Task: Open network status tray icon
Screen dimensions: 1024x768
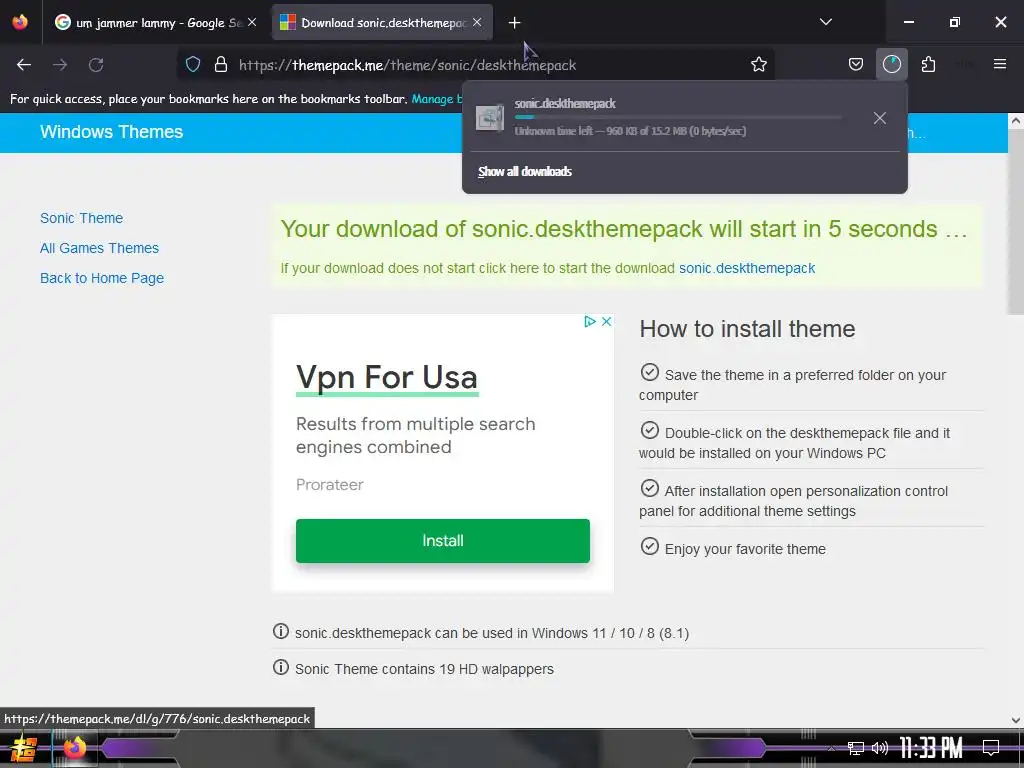Action: (x=856, y=748)
